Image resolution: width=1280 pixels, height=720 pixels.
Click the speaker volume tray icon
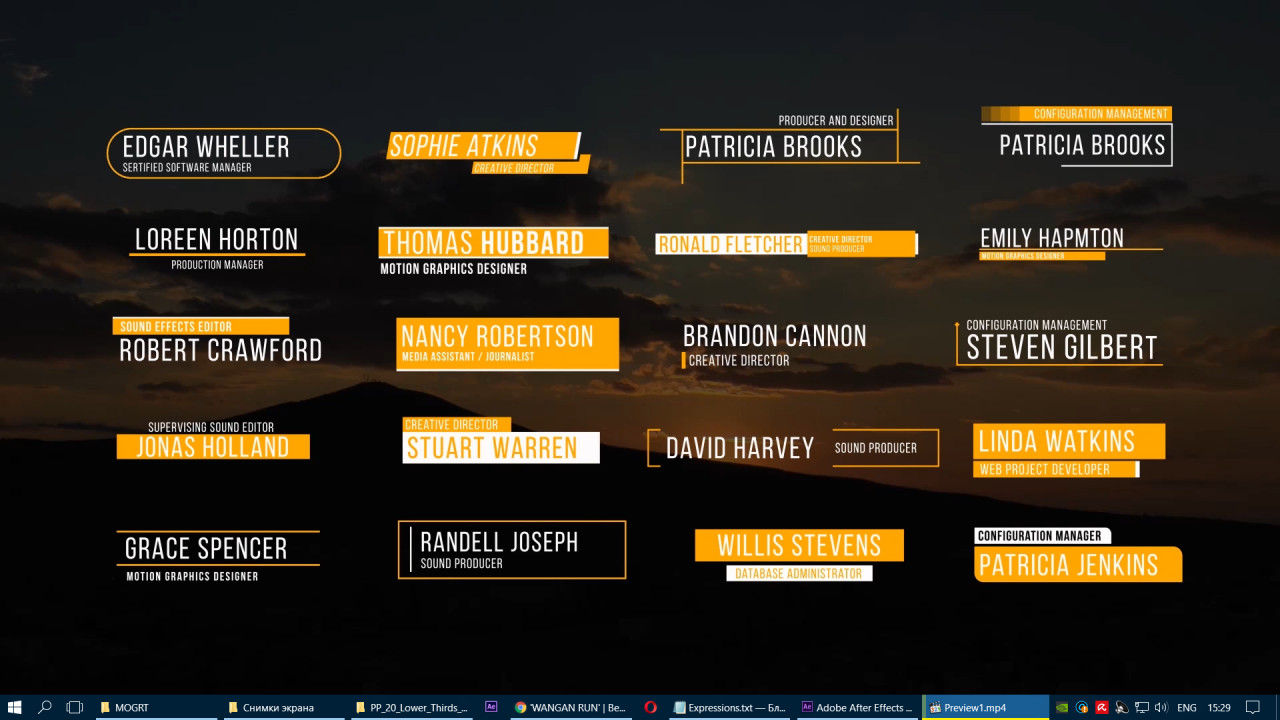coord(1161,707)
